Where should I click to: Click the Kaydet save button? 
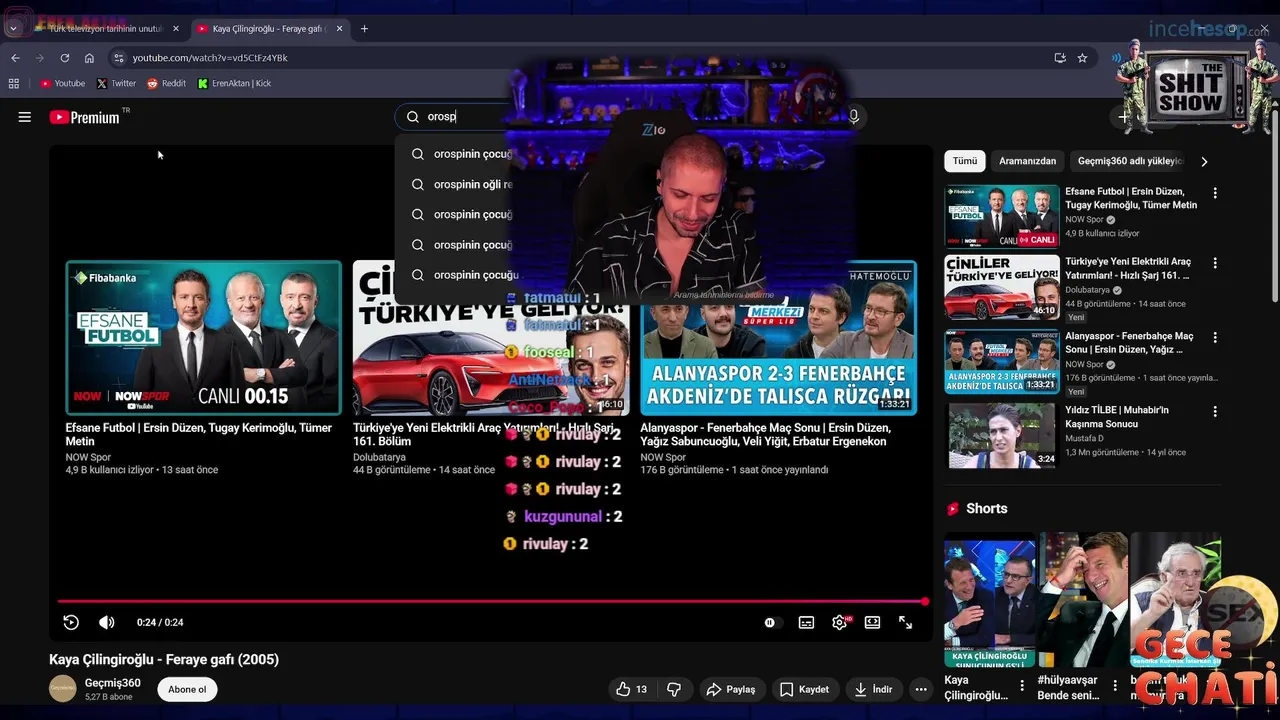804,689
